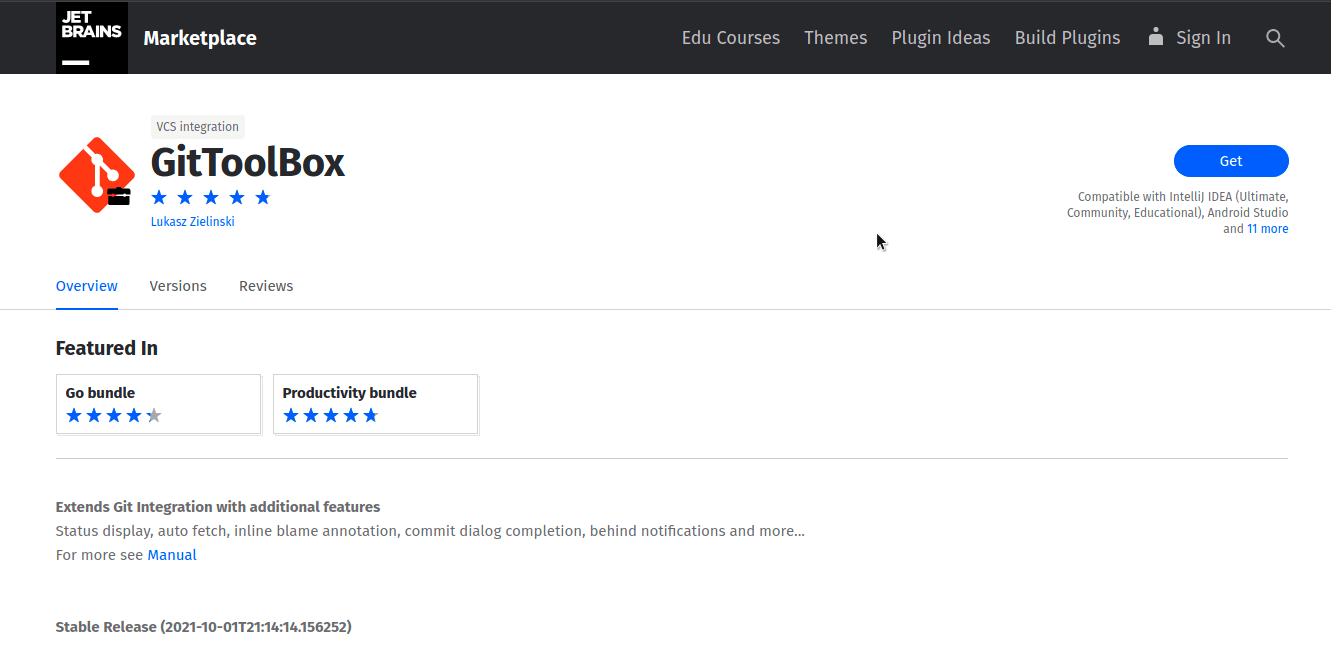
Task: Select the fifth star in GitToolBox rating
Action: (x=262, y=197)
